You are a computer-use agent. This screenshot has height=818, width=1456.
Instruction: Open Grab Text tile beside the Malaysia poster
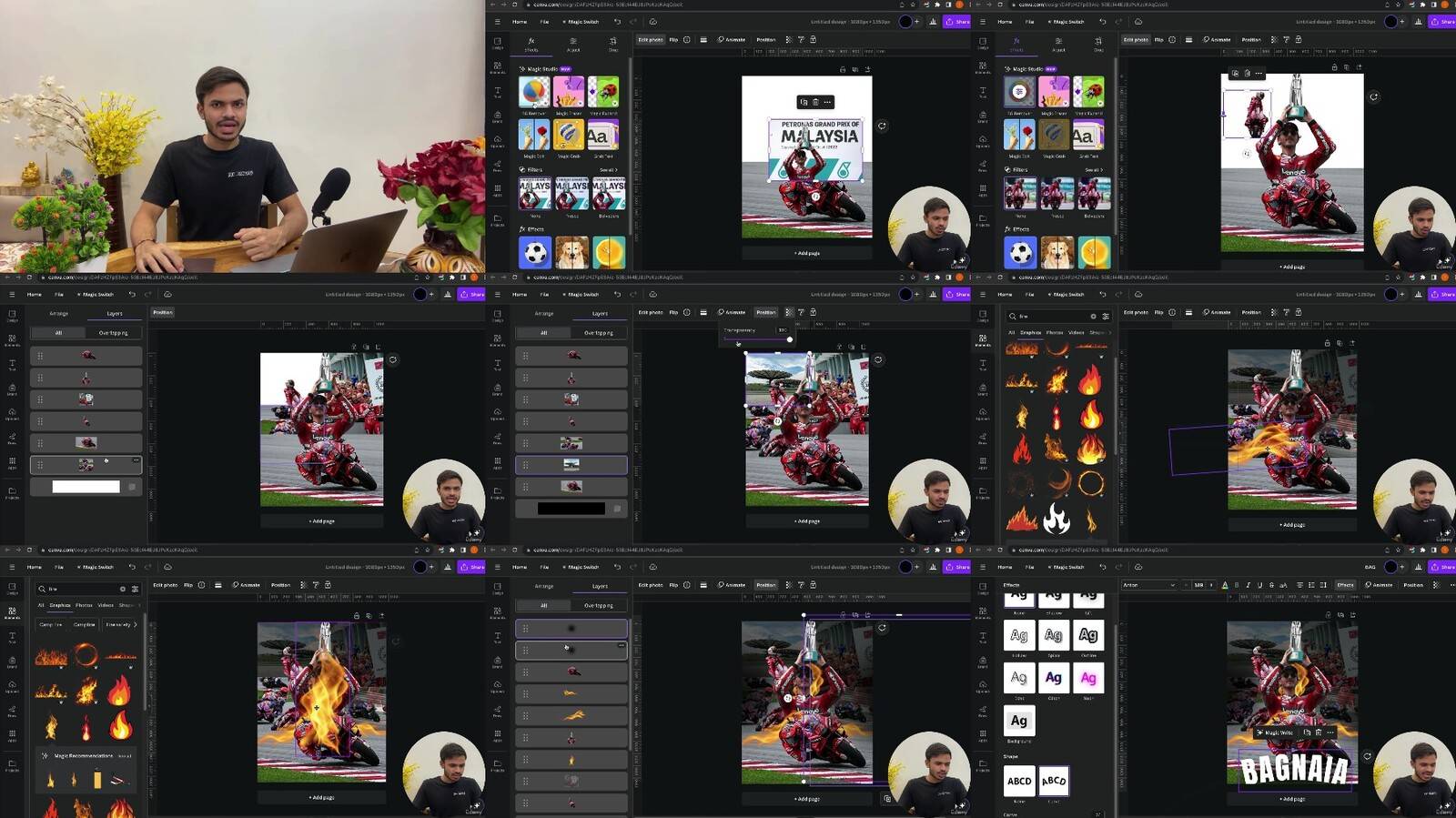coord(603,135)
